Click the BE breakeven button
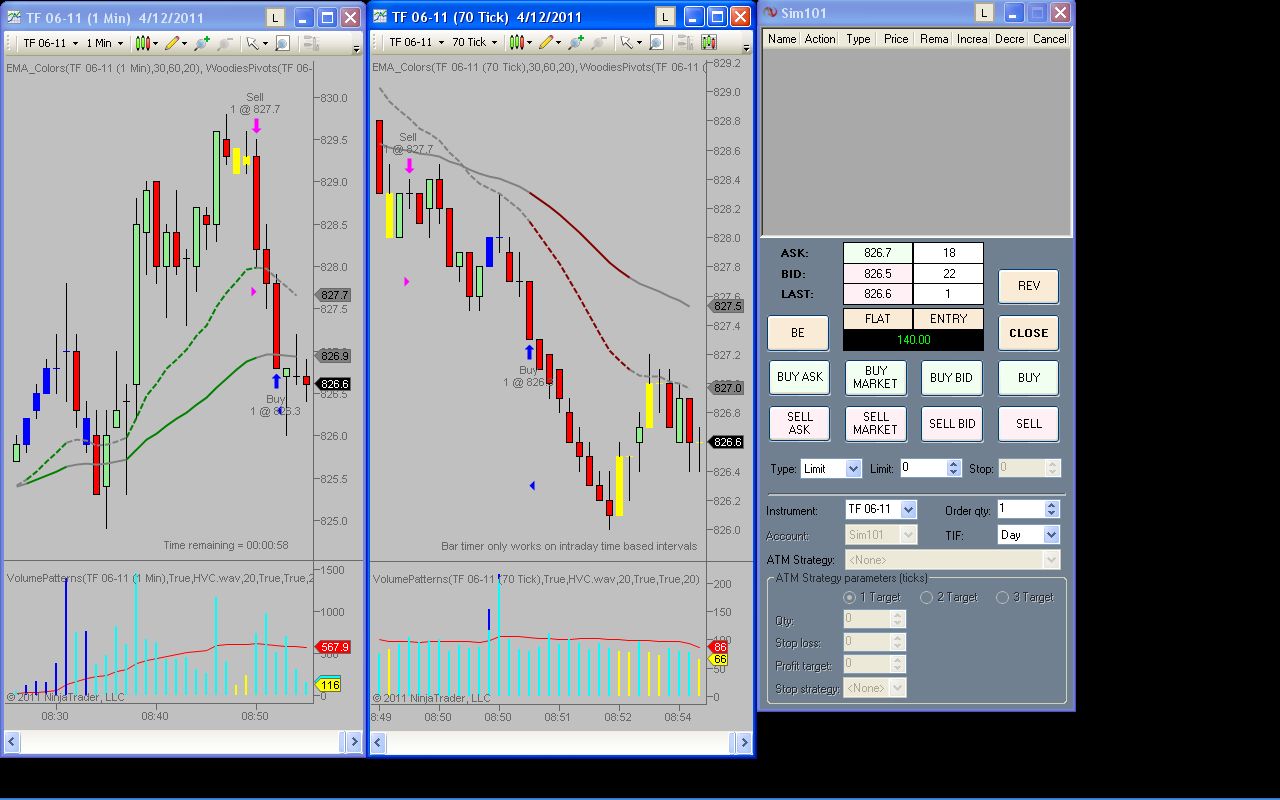Viewport: 1280px width, 800px height. 797,333
